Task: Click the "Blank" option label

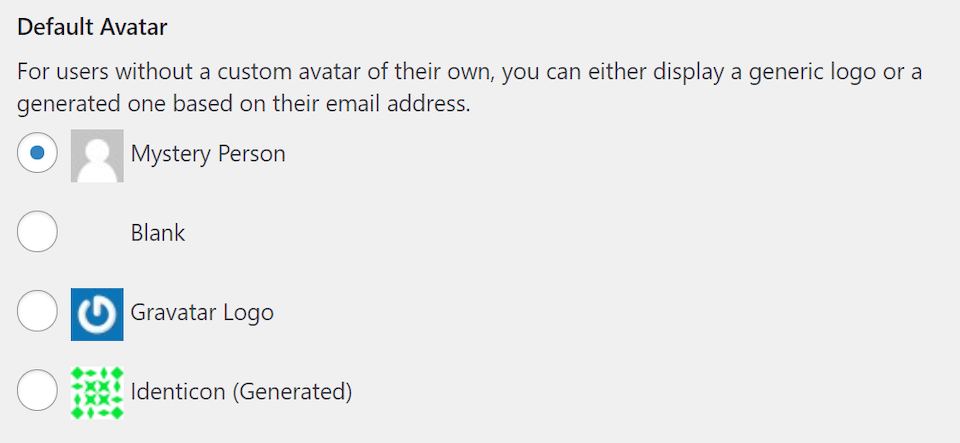Action: pyautogui.click(x=158, y=234)
